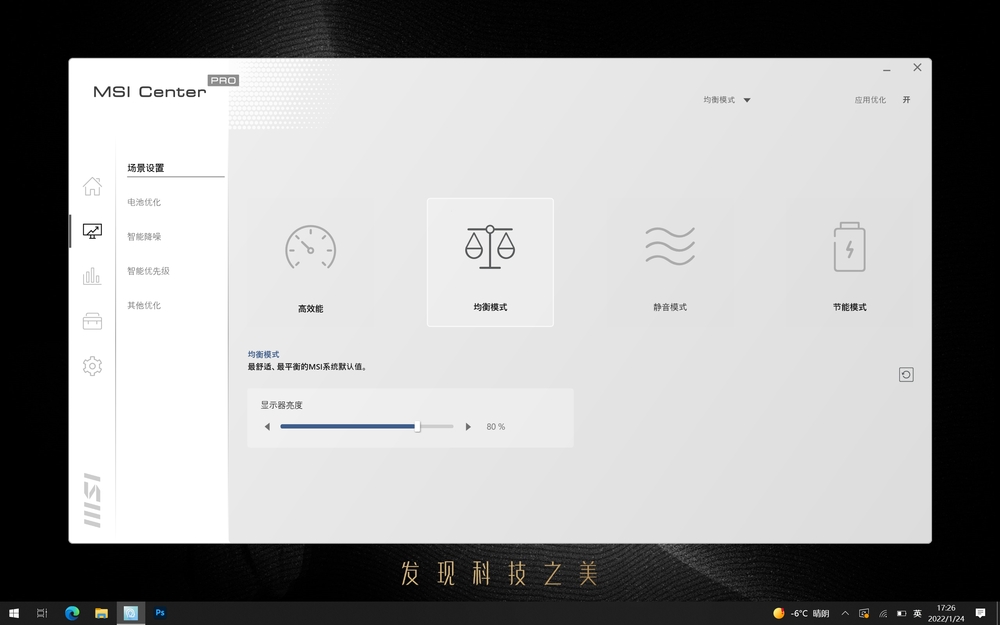This screenshot has width=1000, height=625.
Task: Open the 其他优化 menu item
Action: 144,305
